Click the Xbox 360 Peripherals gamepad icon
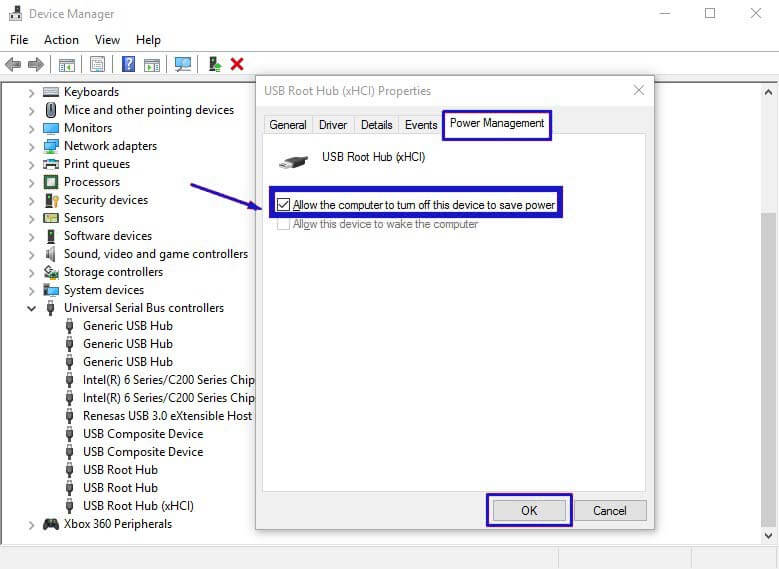This screenshot has height=569, width=779. pyautogui.click(x=51, y=524)
